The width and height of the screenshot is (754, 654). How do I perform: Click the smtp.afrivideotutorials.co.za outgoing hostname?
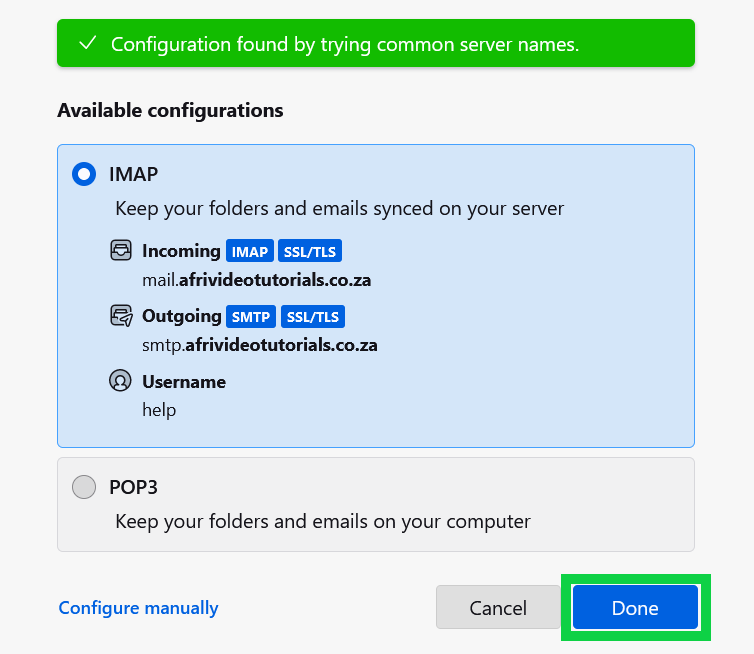(x=259, y=345)
